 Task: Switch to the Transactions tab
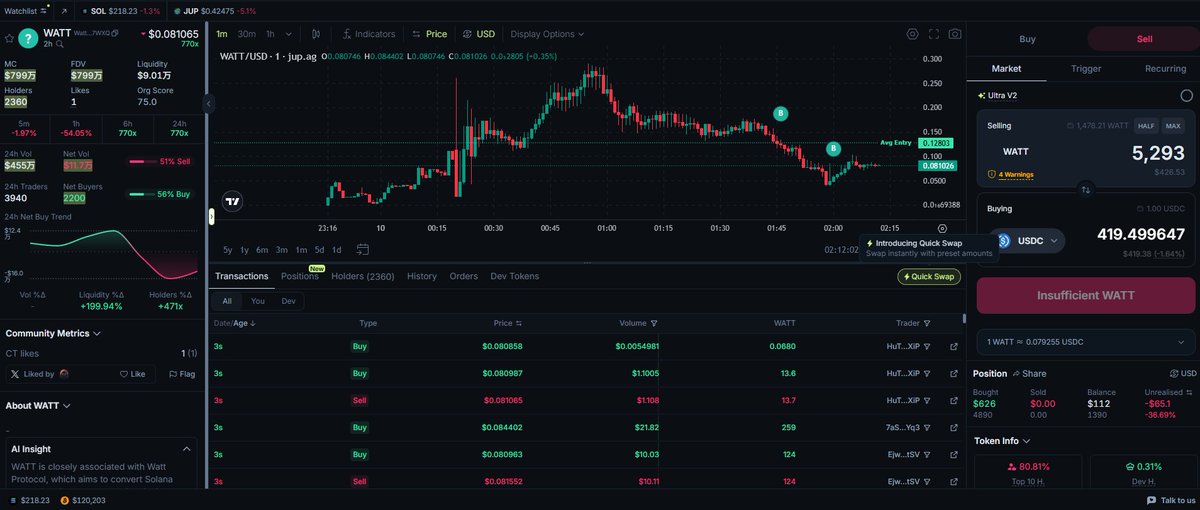242,276
